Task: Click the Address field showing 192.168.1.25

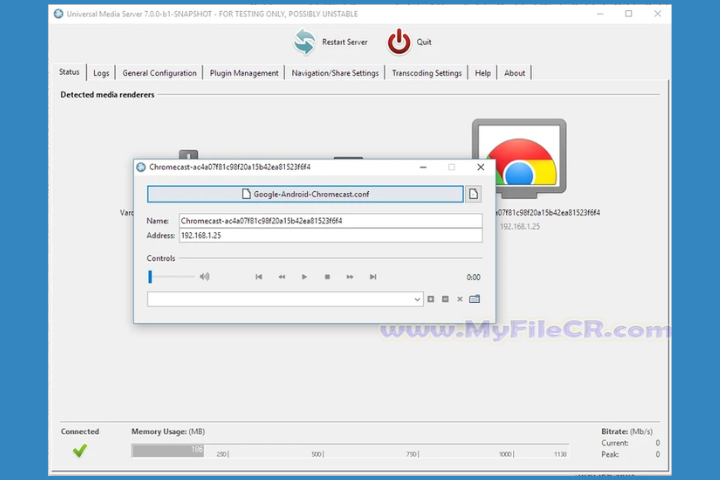Action: [x=331, y=235]
